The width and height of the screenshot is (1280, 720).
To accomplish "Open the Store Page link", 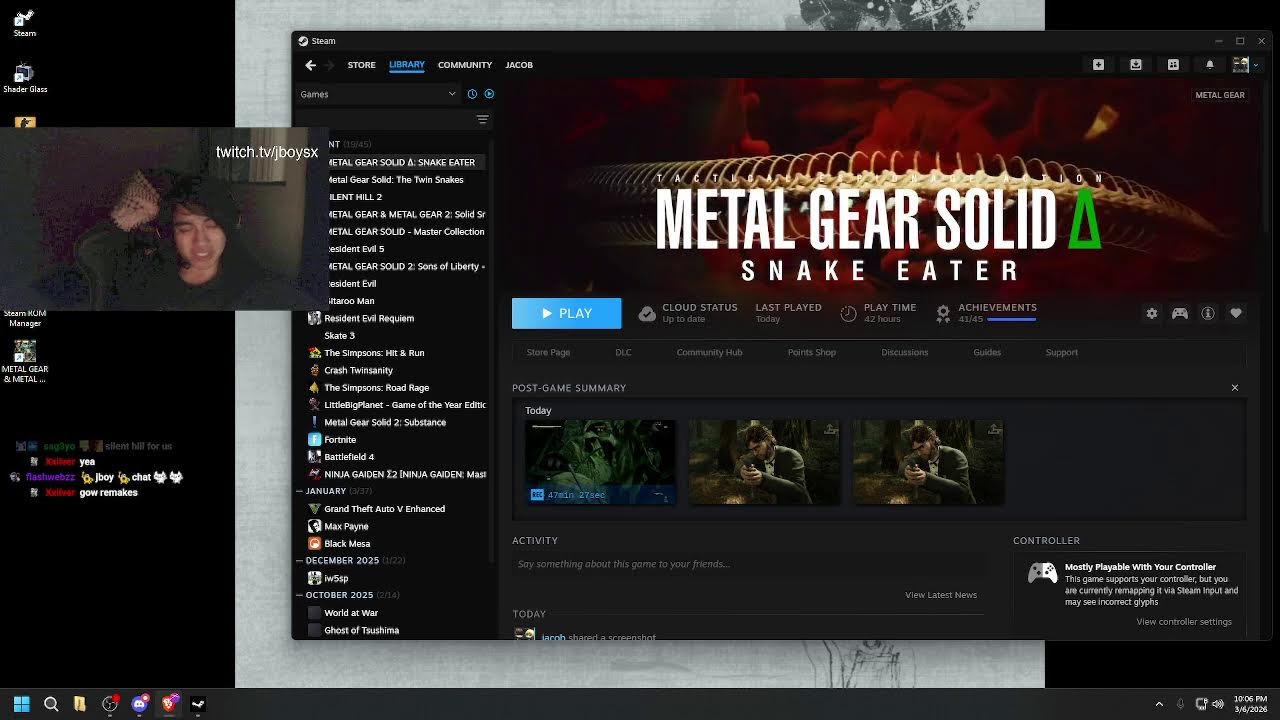I will [548, 353].
